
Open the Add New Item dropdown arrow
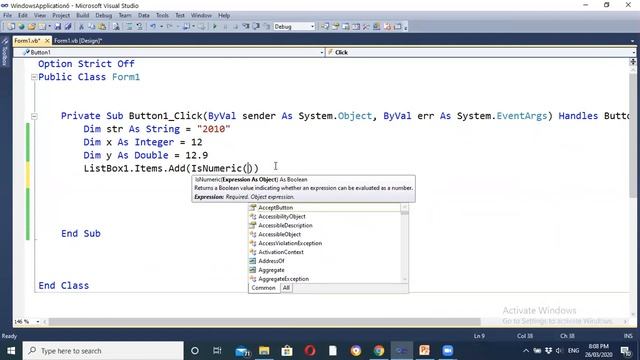(x=49, y=27)
